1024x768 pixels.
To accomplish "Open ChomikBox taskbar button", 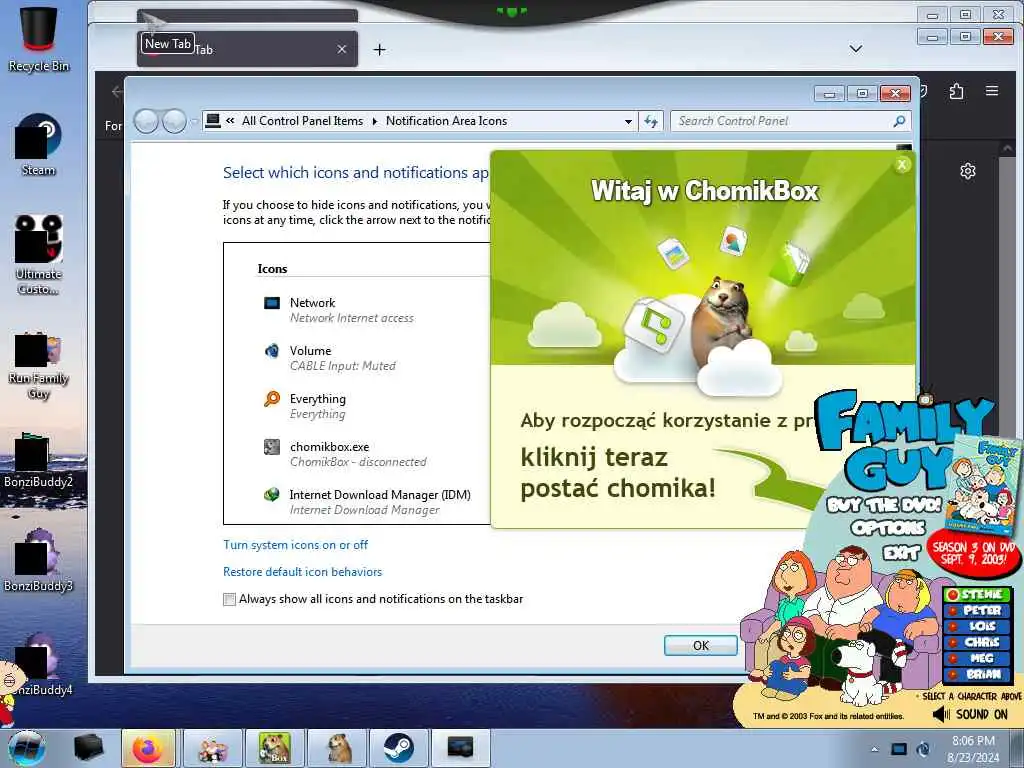I will 274,748.
